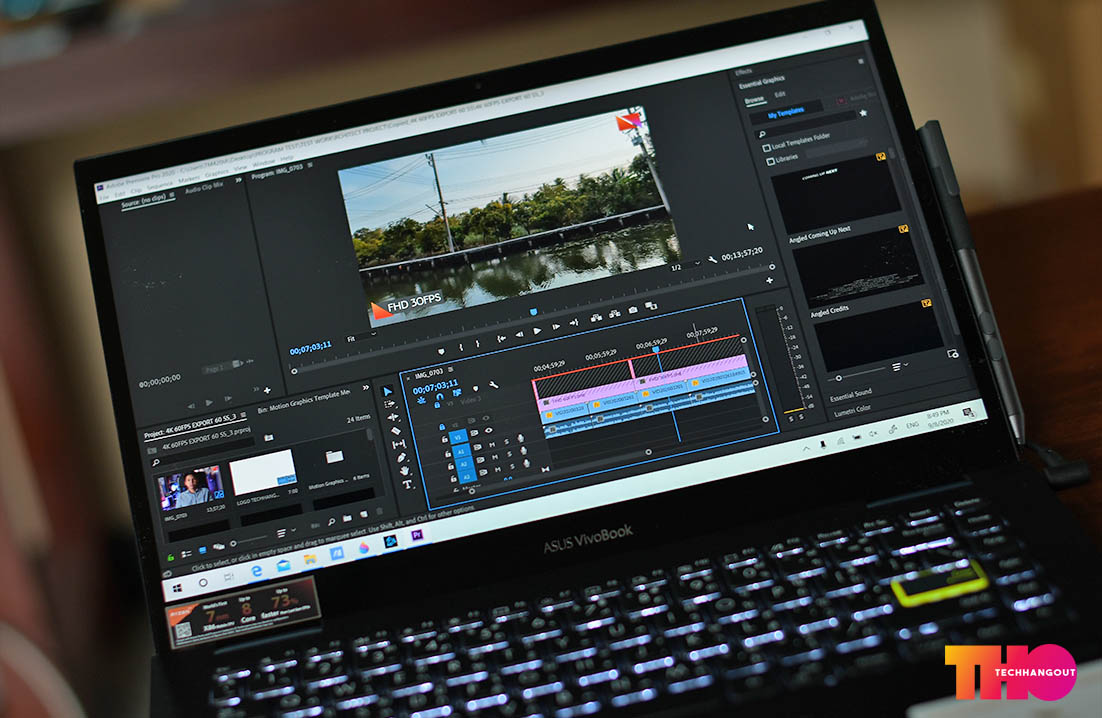The height and width of the screenshot is (718, 1102).
Task: Open the Browse tab in Essential Graphics
Action: [754, 100]
